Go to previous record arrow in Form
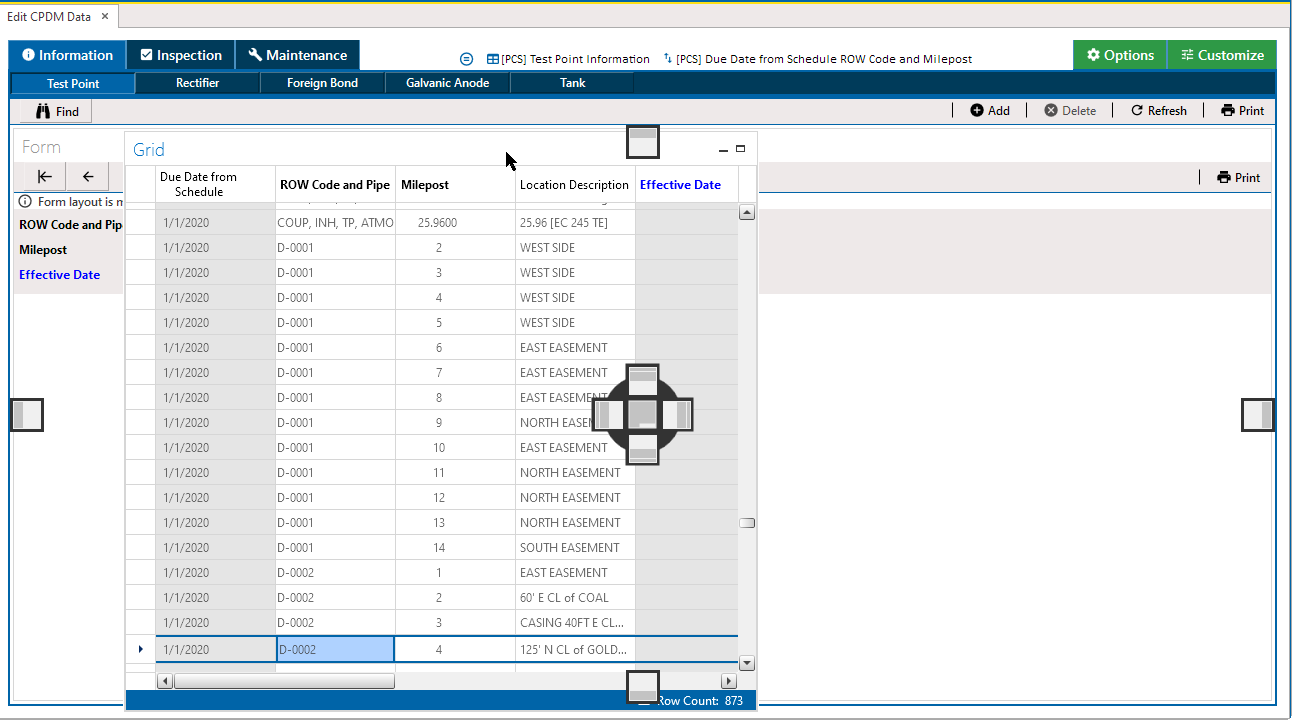Viewport: 1292px width, 720px height. 88,177
